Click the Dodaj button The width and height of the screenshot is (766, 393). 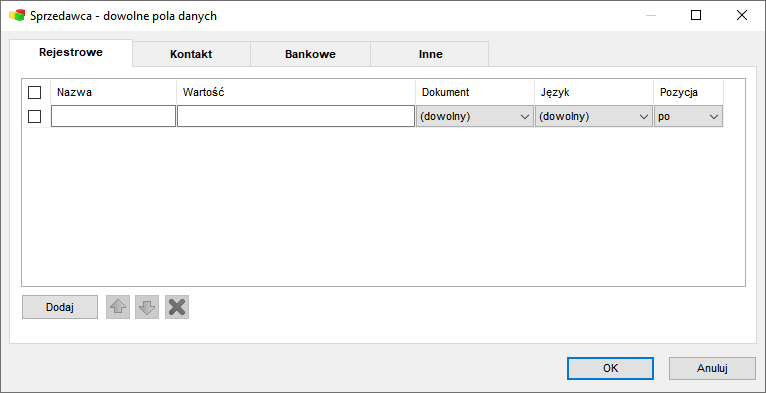click(x=60, y=307)
